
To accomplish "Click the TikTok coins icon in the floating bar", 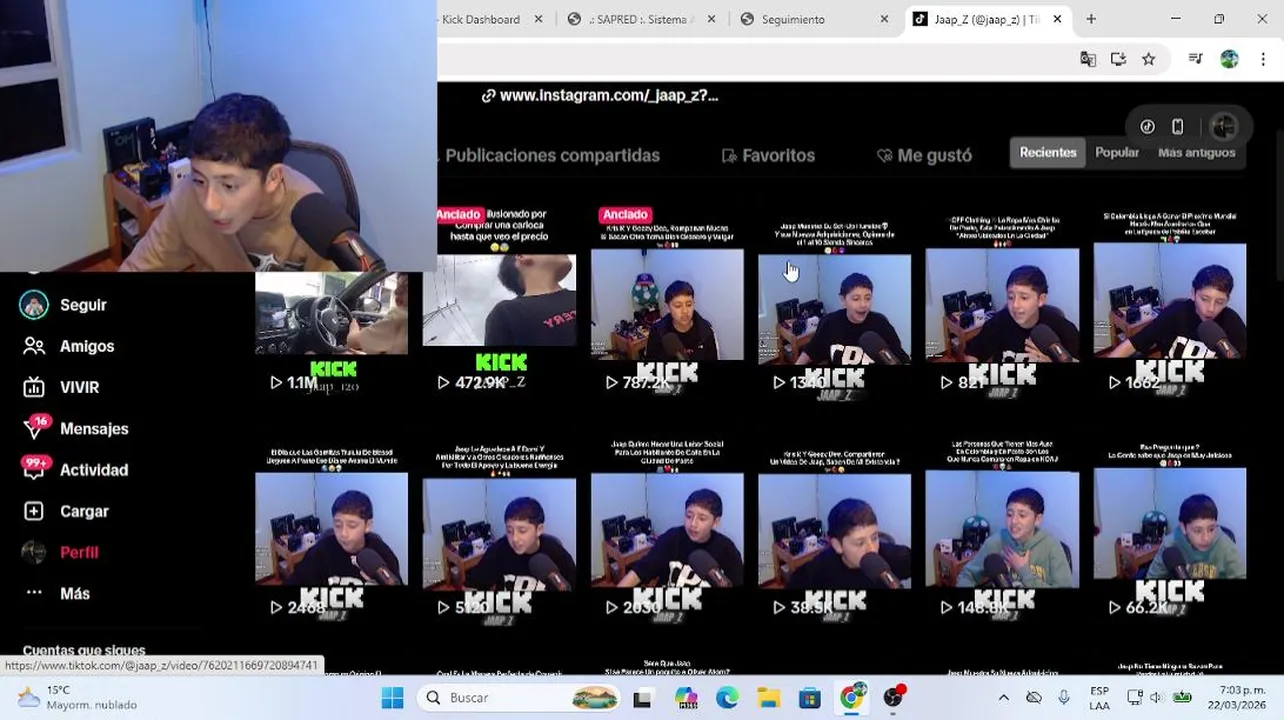I will [1147, 127].
